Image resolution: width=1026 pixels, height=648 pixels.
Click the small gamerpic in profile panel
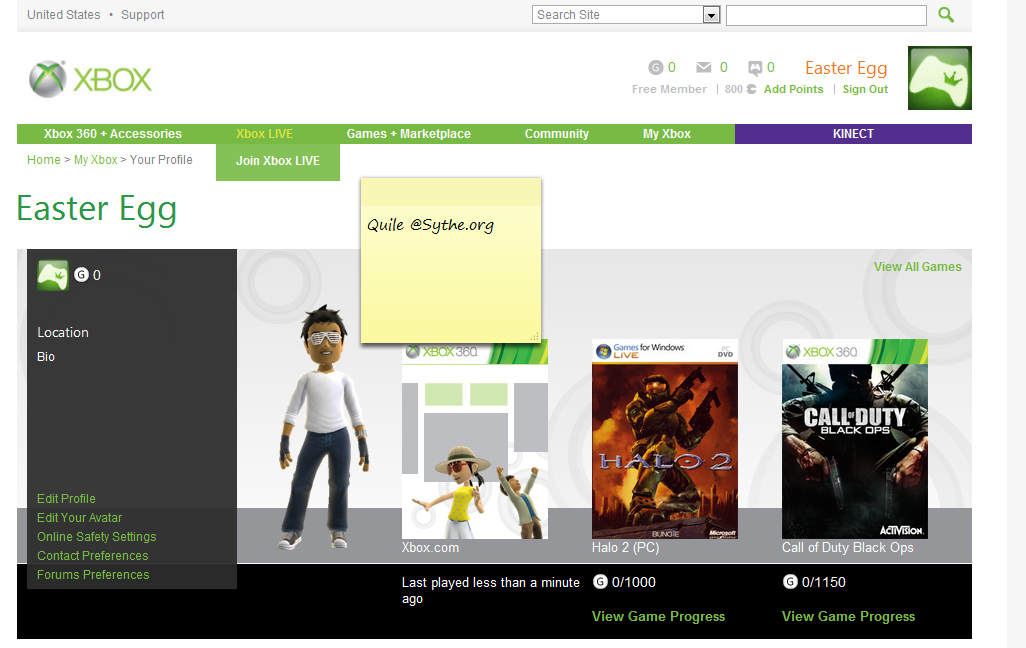tap(53, 276)
